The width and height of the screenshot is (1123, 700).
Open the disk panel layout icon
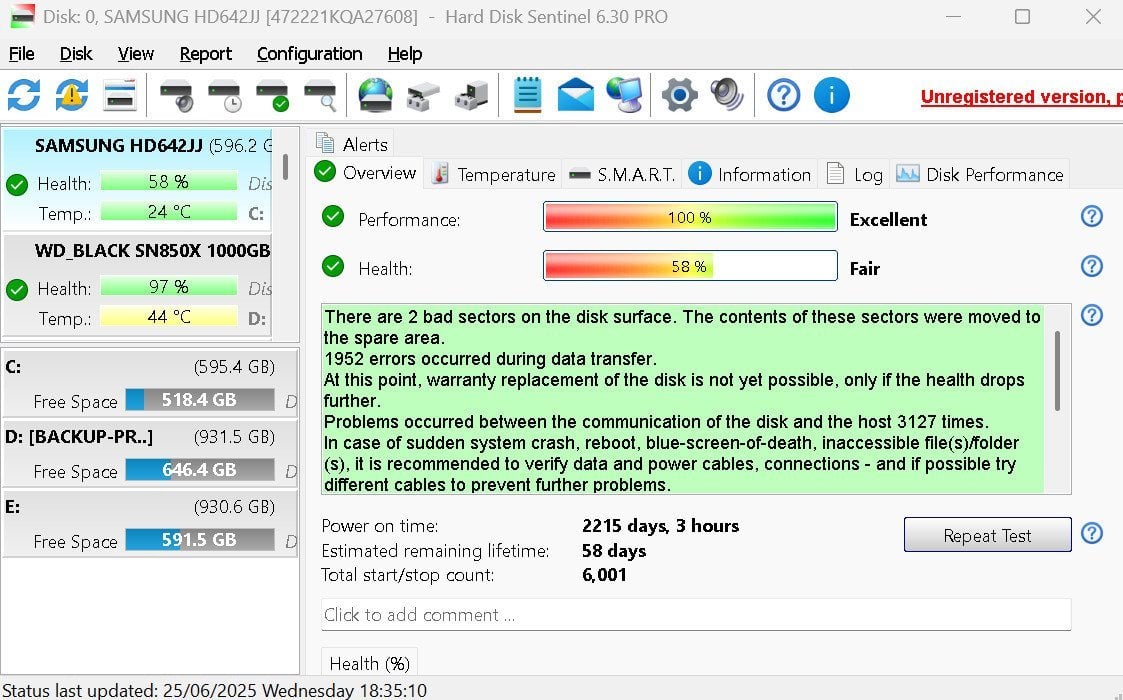(120, 95)
